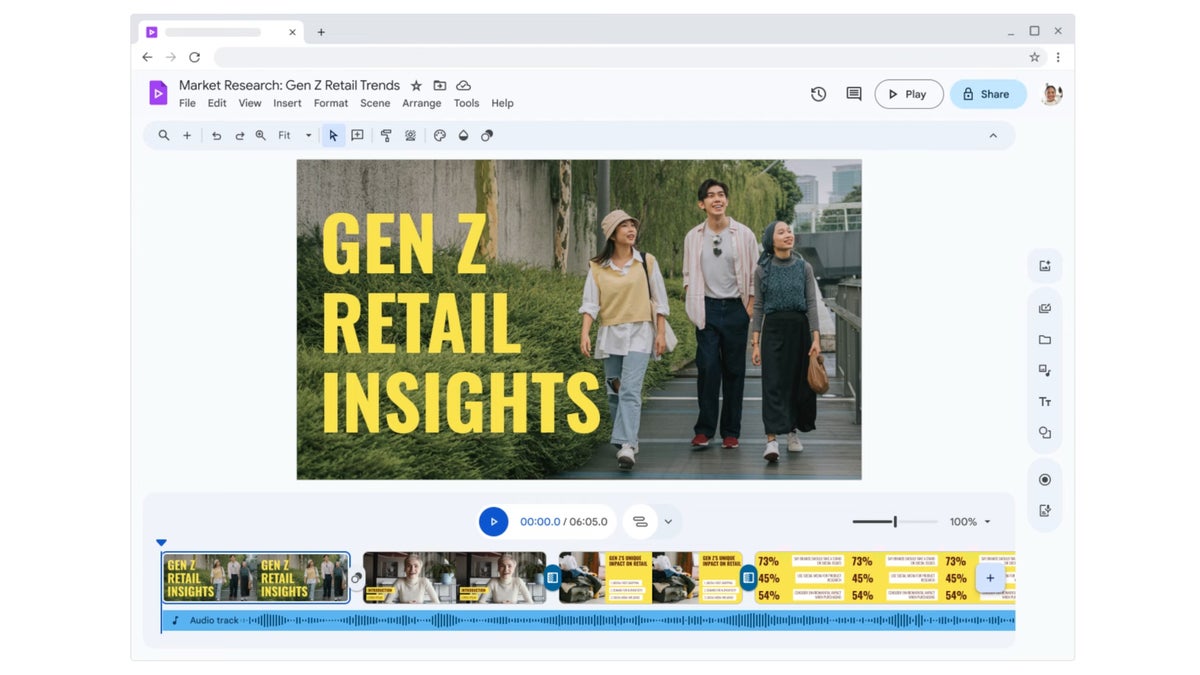Open the Scene menu
The height and width of the screenshot is (675, 1200).
(x=375, y=103)
